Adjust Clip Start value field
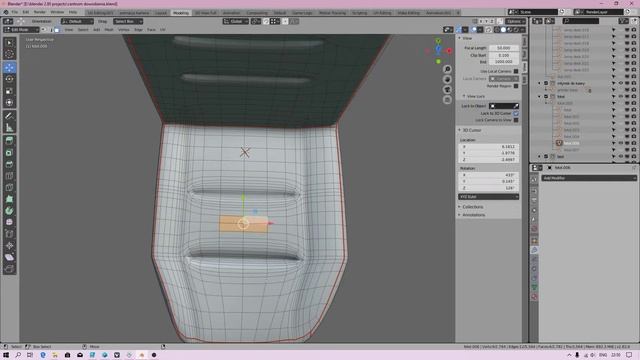Screen dimensions: 640x360 [x=504, y=55]
